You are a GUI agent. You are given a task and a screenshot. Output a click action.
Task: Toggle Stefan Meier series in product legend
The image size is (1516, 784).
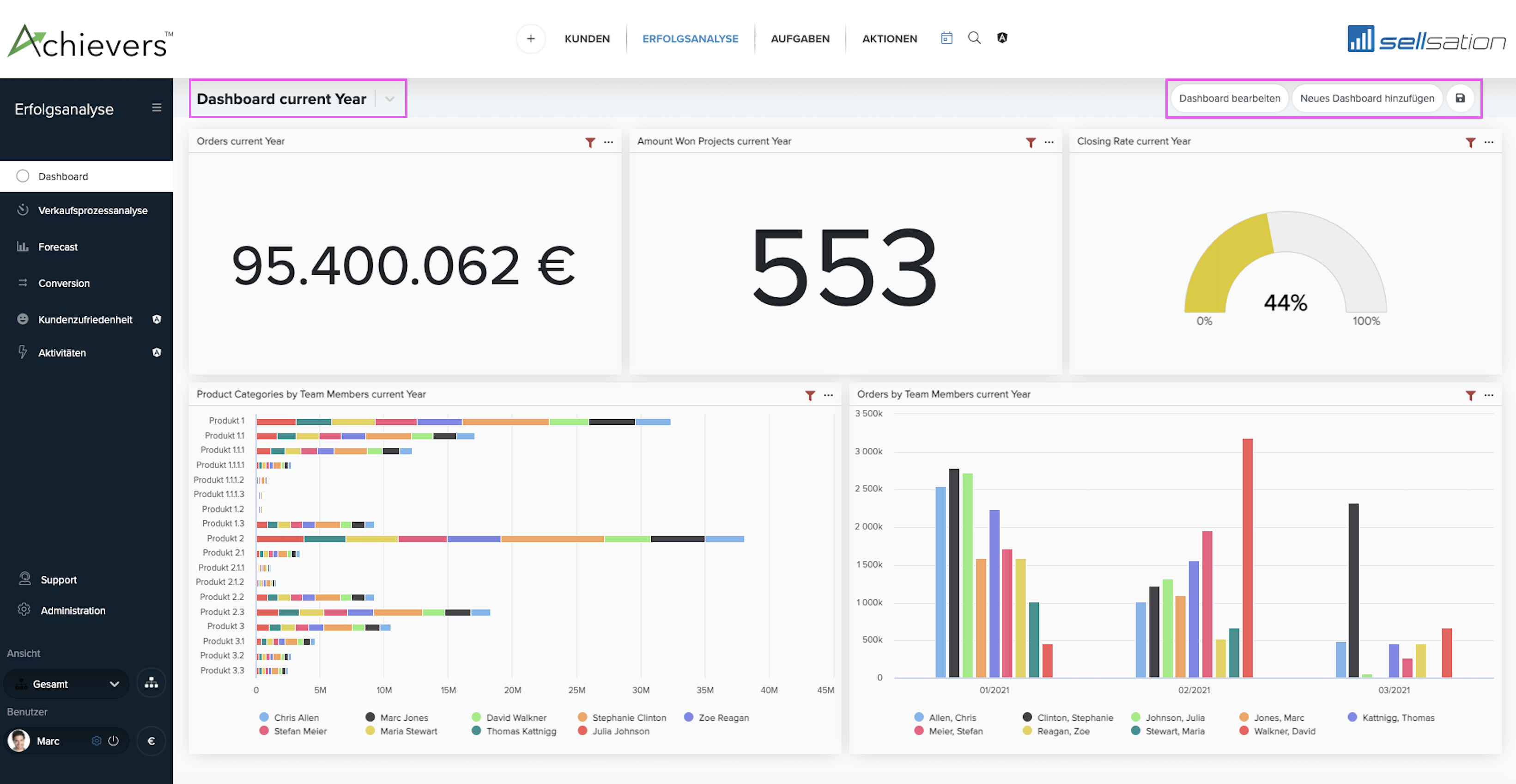(293, 731)
